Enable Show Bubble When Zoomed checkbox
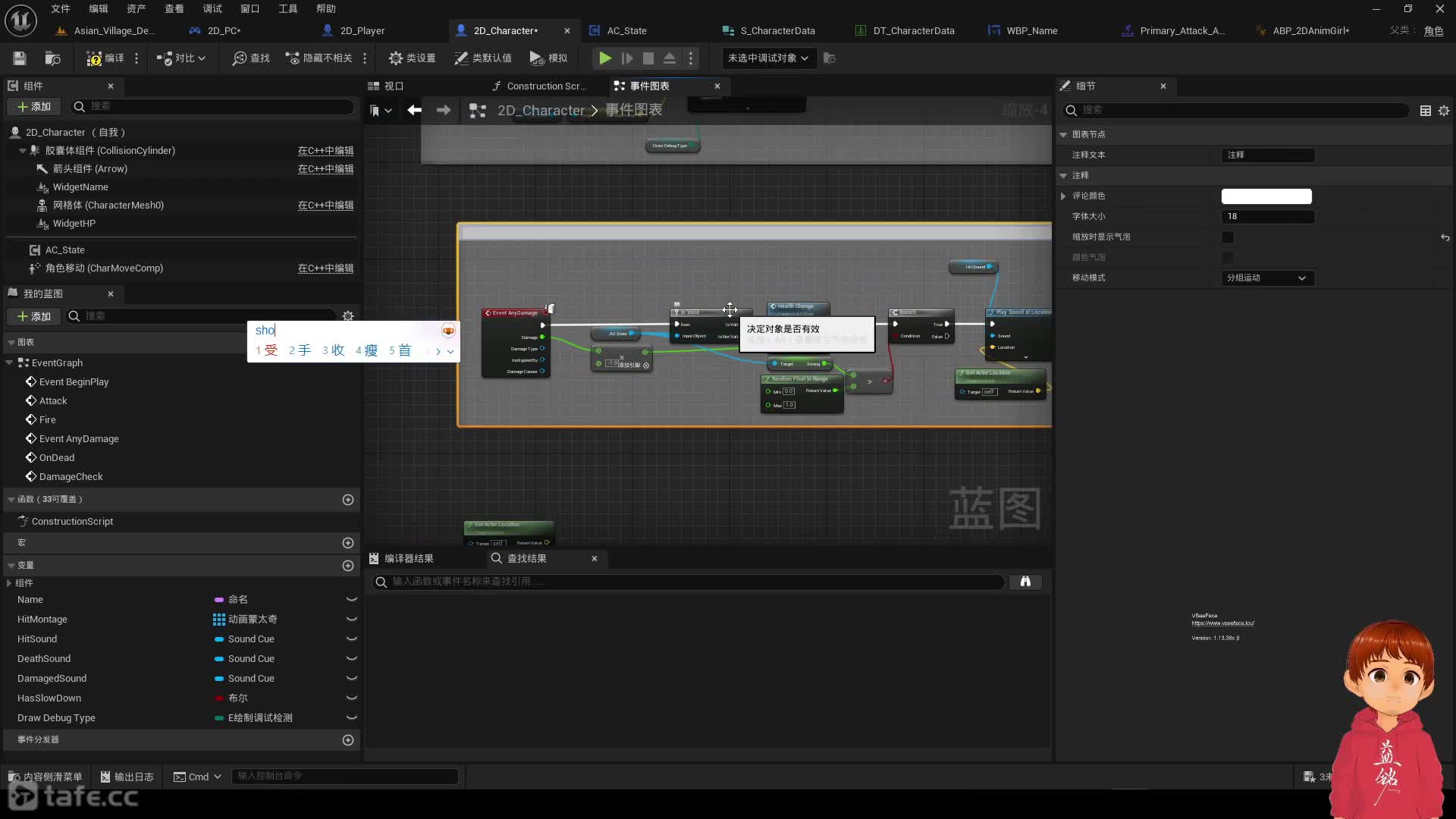Viewport: 1456px width, 819px height. point(1228,237)
